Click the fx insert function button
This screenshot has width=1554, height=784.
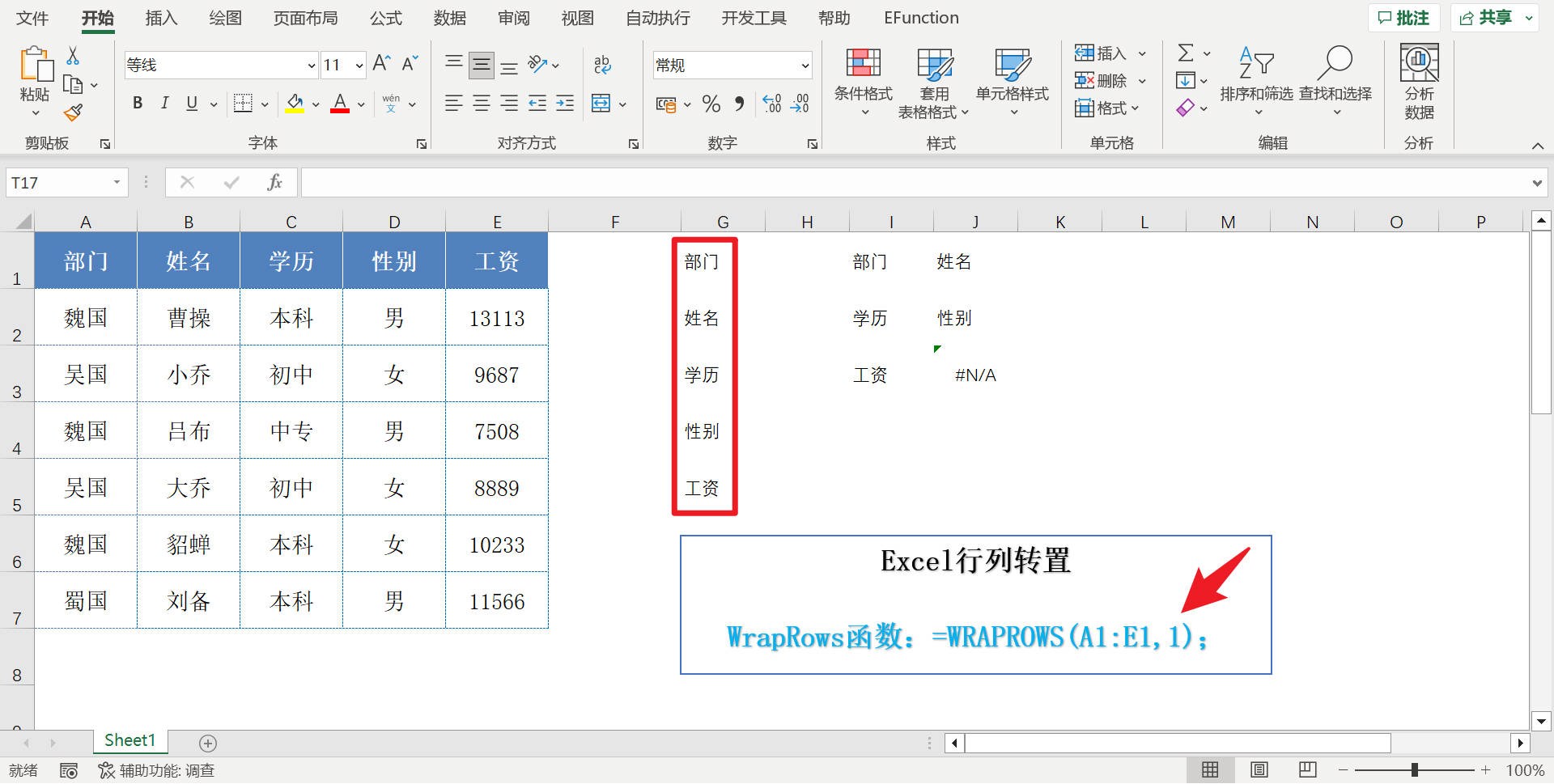(x=275, y=182)
